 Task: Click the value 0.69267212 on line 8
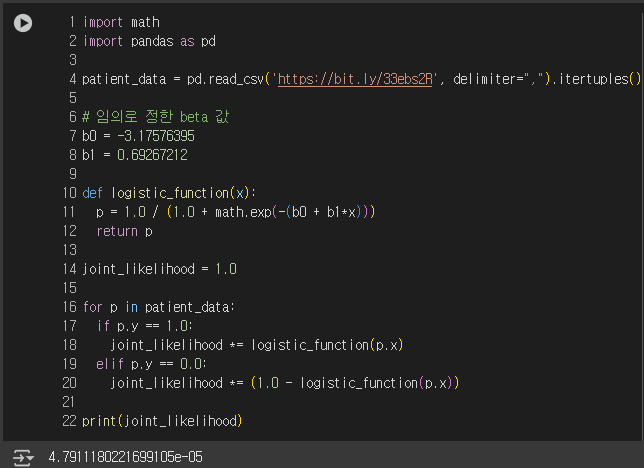click(x=152, y=155)
